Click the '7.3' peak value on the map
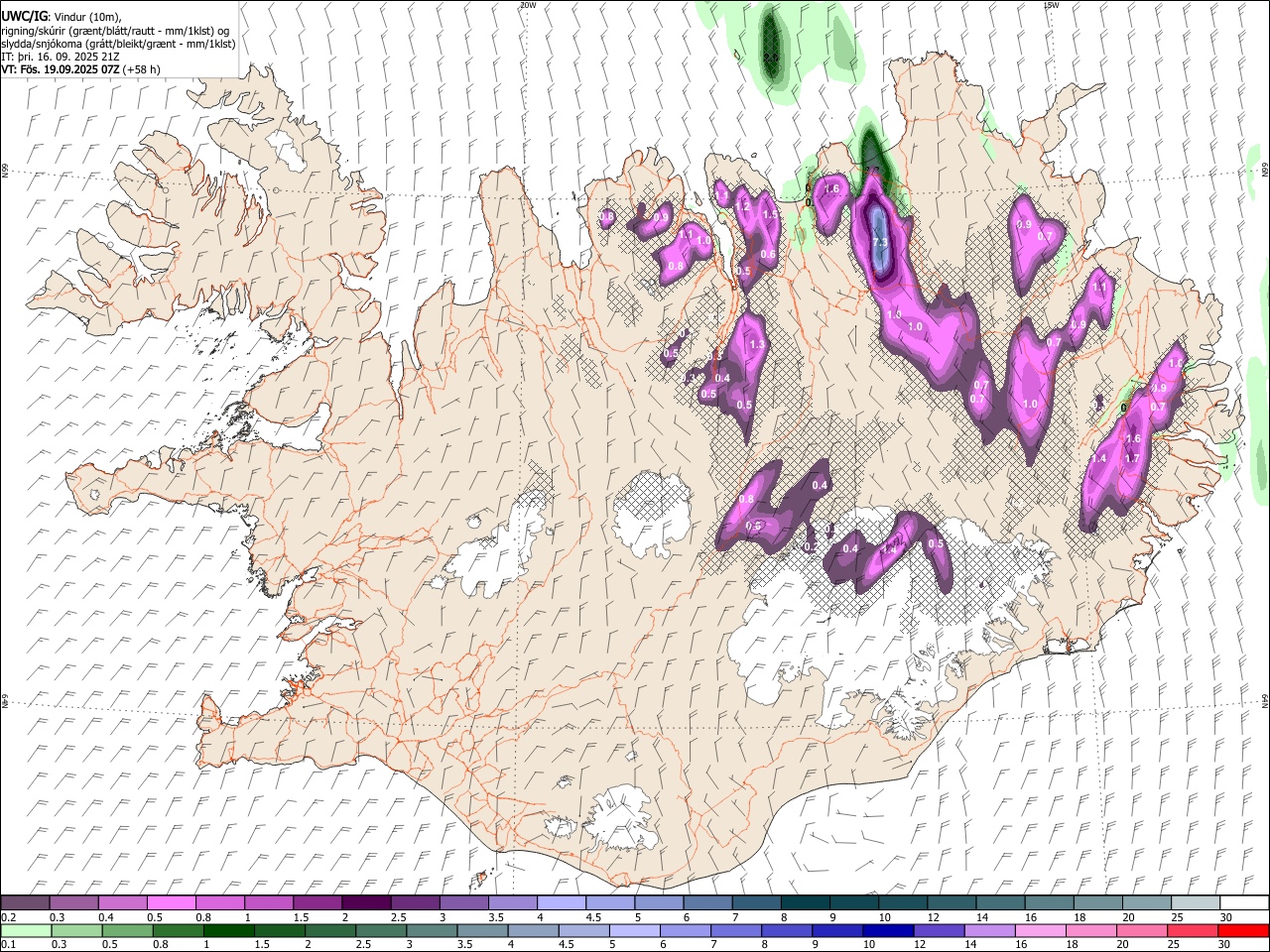This screenshot has height=952, width=1270. tap(879, 242)
